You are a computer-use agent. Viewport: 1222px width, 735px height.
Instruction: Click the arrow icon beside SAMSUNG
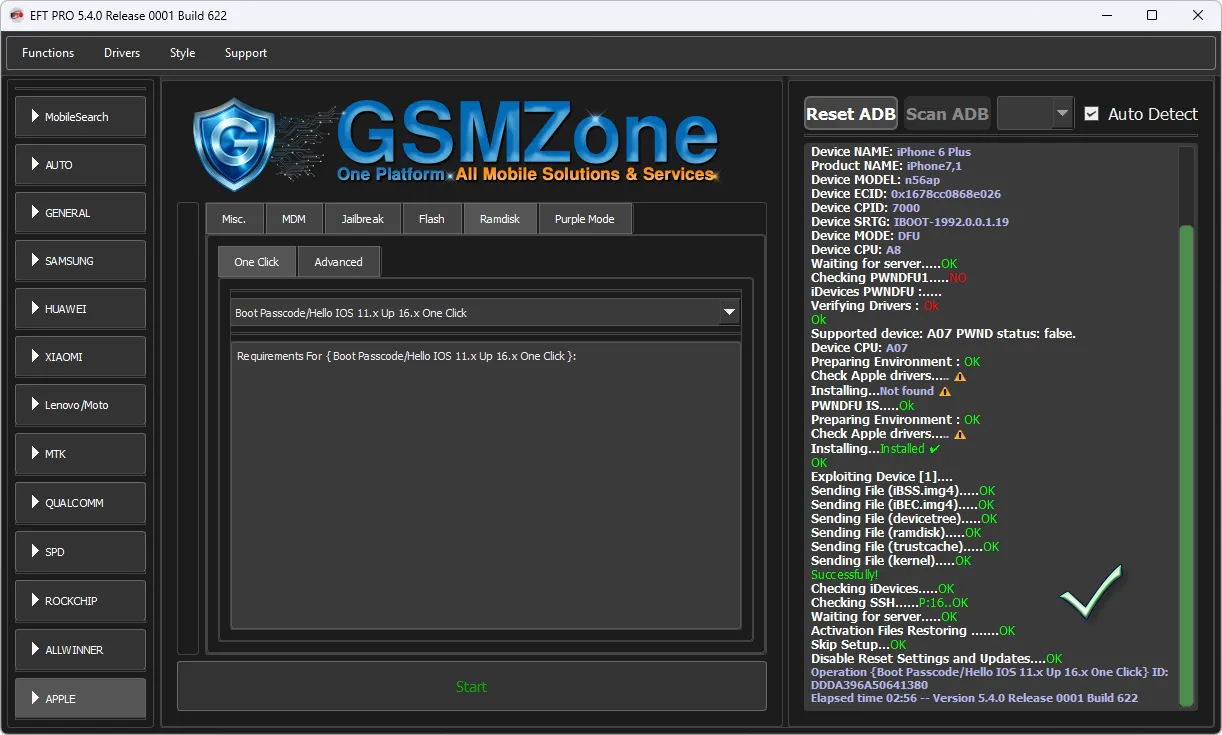pyautogui.click(x=35, y=261)
